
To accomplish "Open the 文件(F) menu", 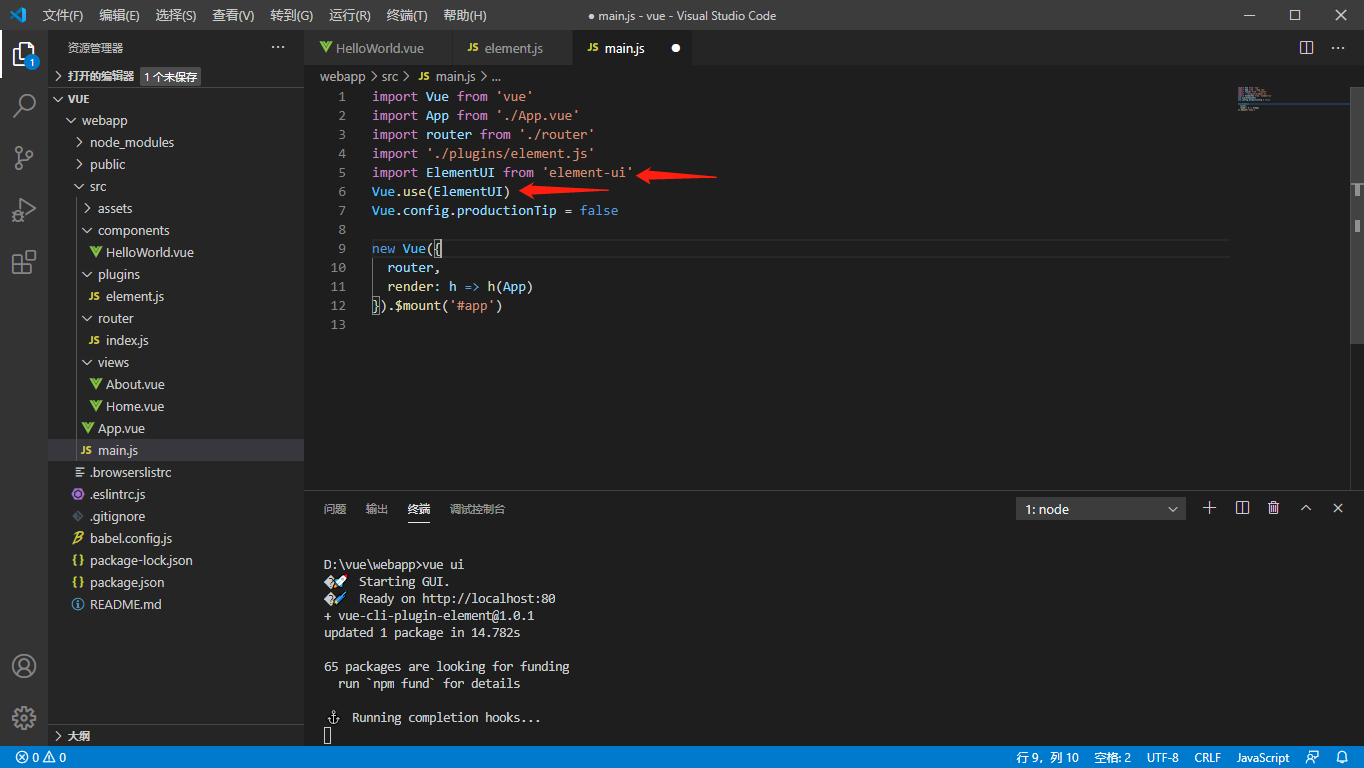I will tap(63, 15).
